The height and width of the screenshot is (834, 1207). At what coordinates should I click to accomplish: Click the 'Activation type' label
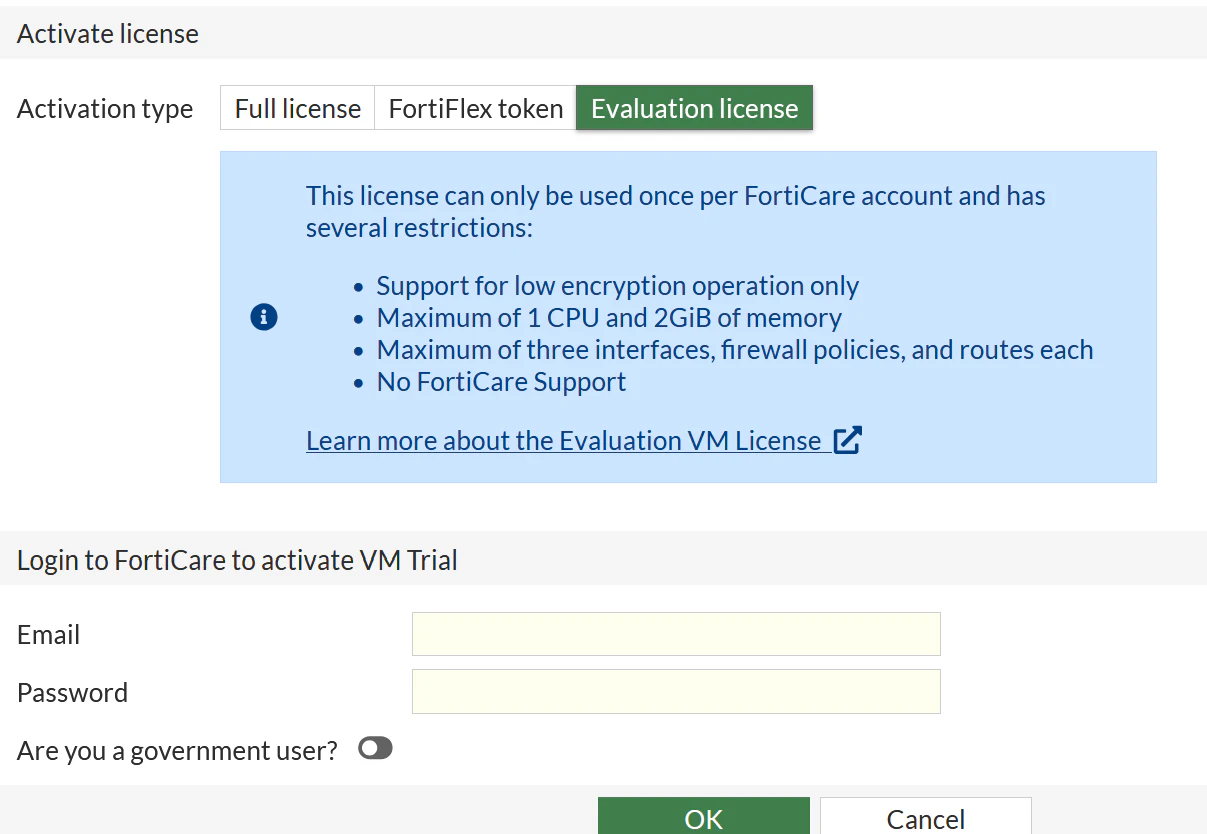tap(105, 108)
